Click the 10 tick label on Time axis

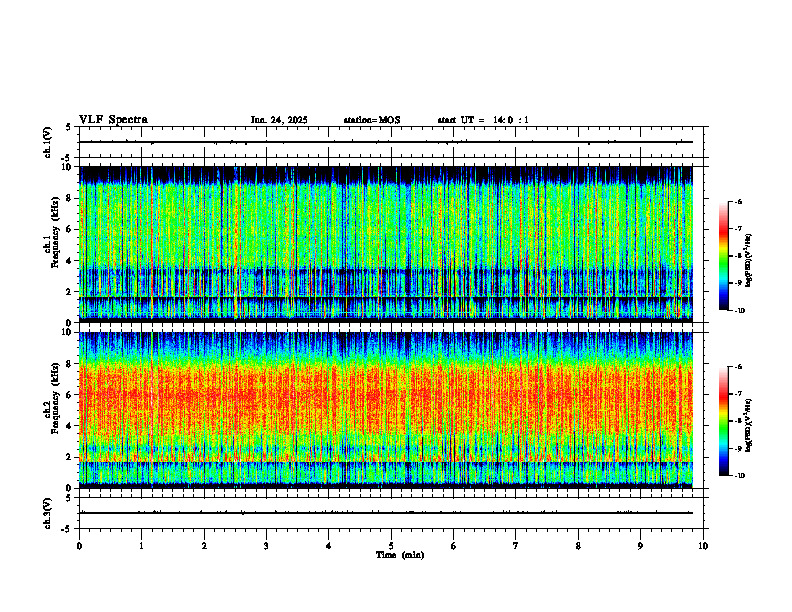(703, 546)
